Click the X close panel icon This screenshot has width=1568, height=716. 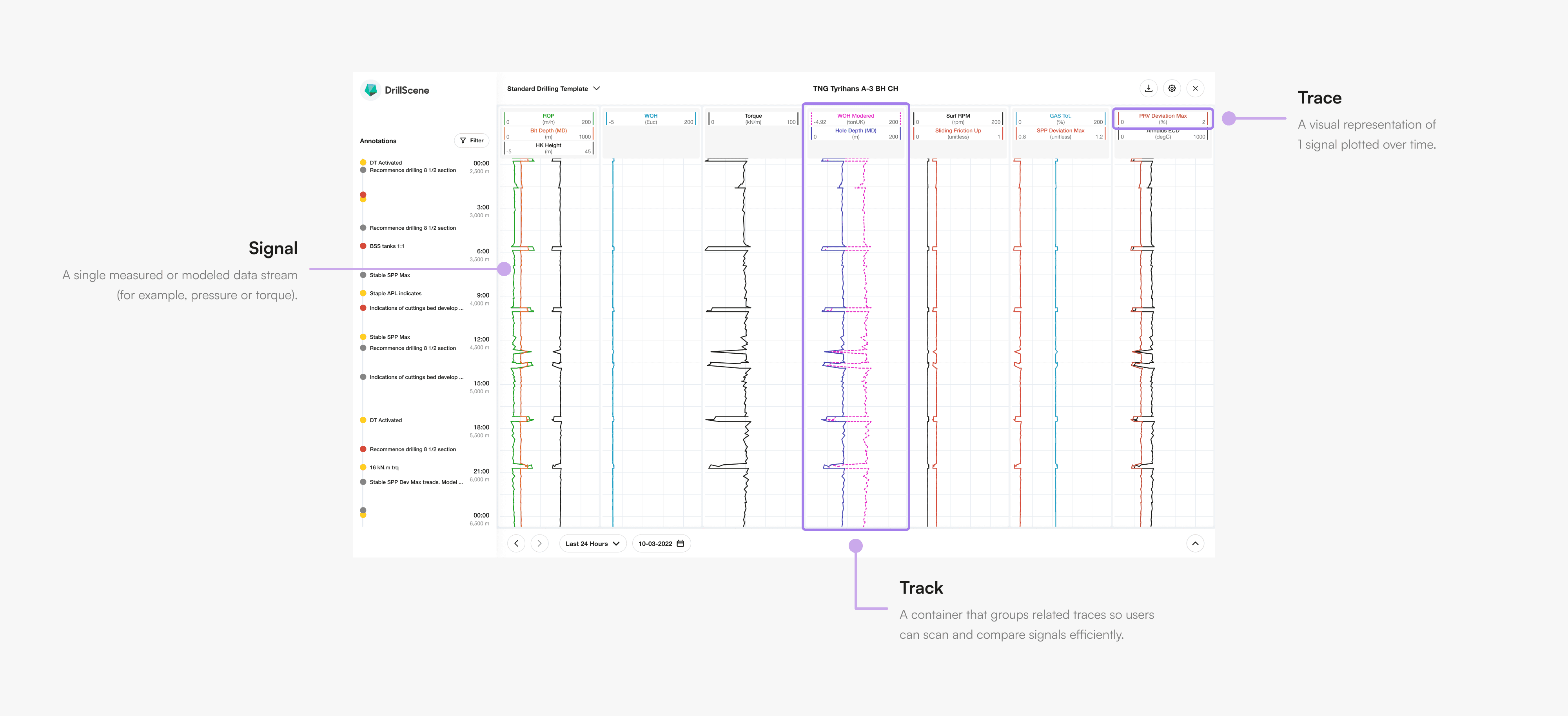(1196, 88)
